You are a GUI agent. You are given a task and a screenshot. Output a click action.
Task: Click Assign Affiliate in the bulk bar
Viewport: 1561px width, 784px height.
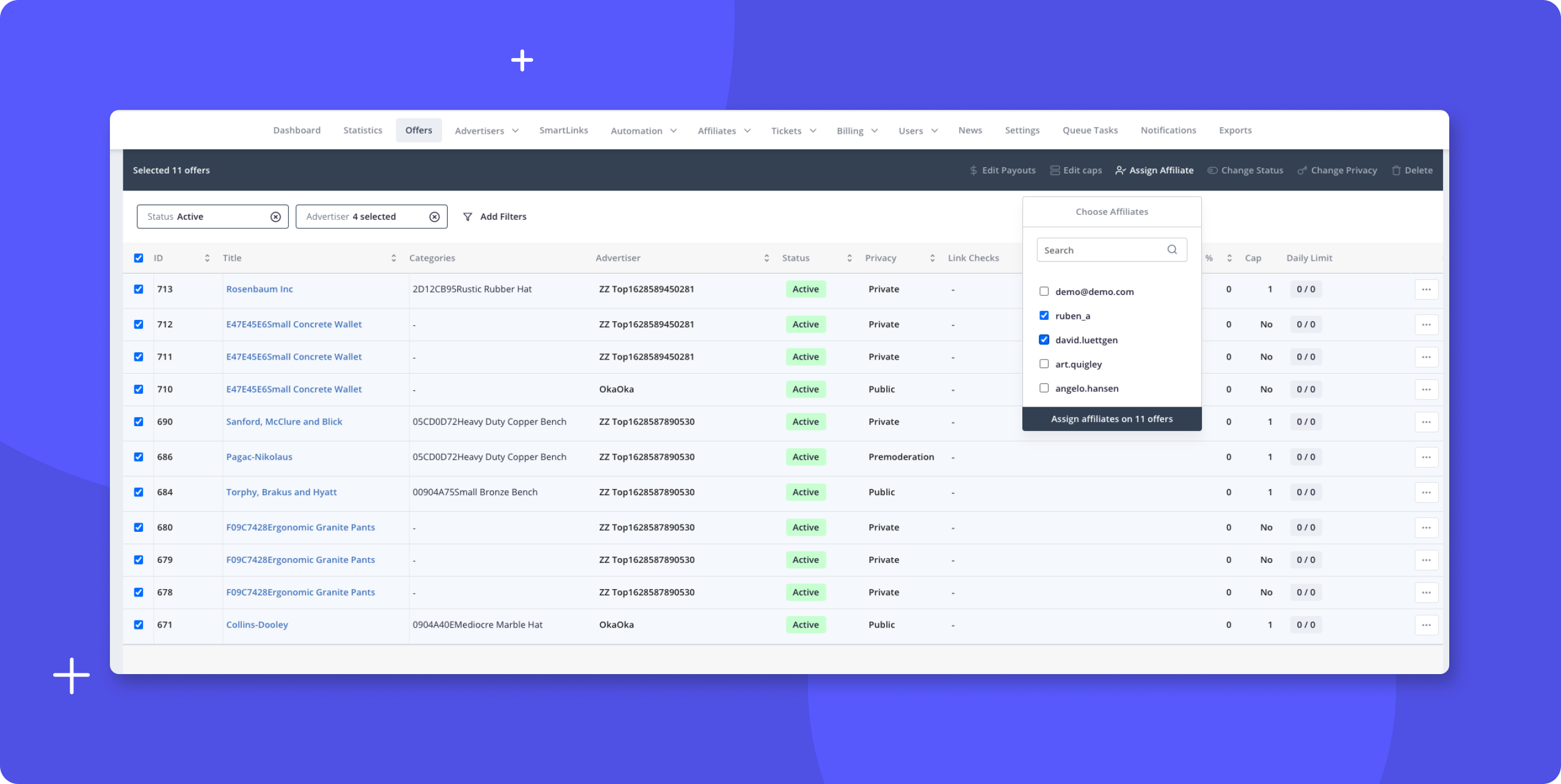click(x=1154, y=170)
